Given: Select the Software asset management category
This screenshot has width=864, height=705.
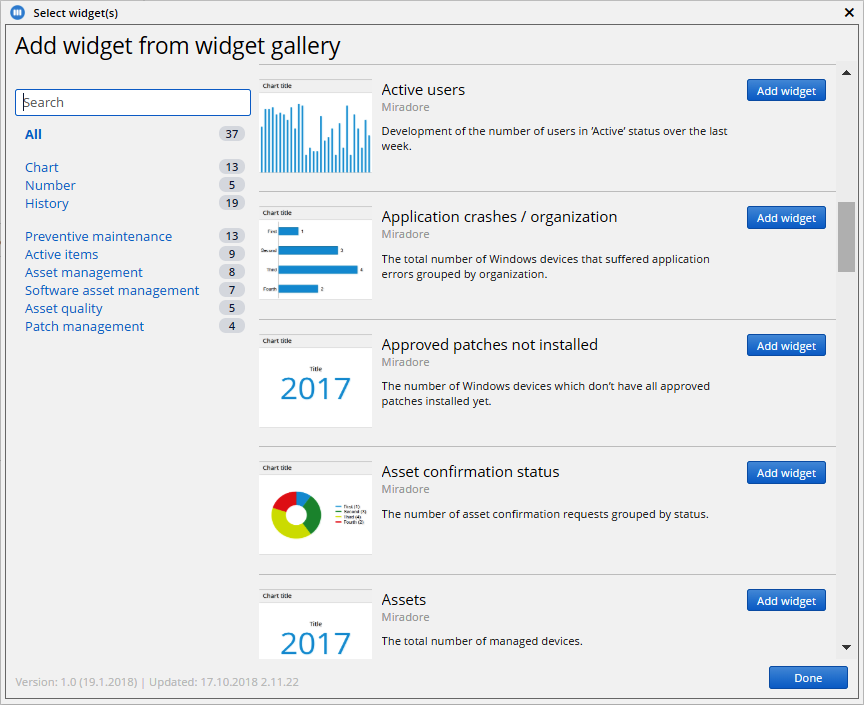Looking at the screenshot, I should click(x=112, y=290).
